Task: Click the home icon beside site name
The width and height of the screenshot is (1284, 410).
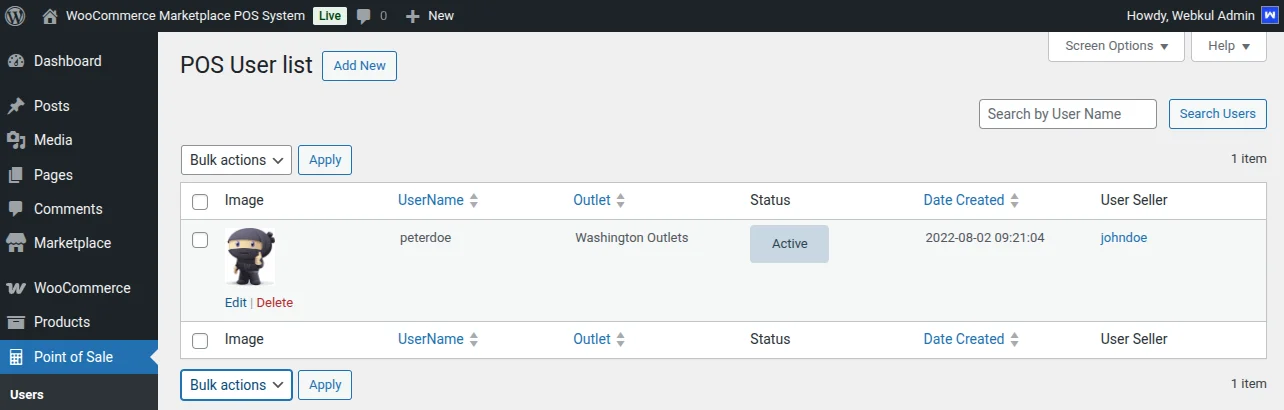Action: (50, 16)
